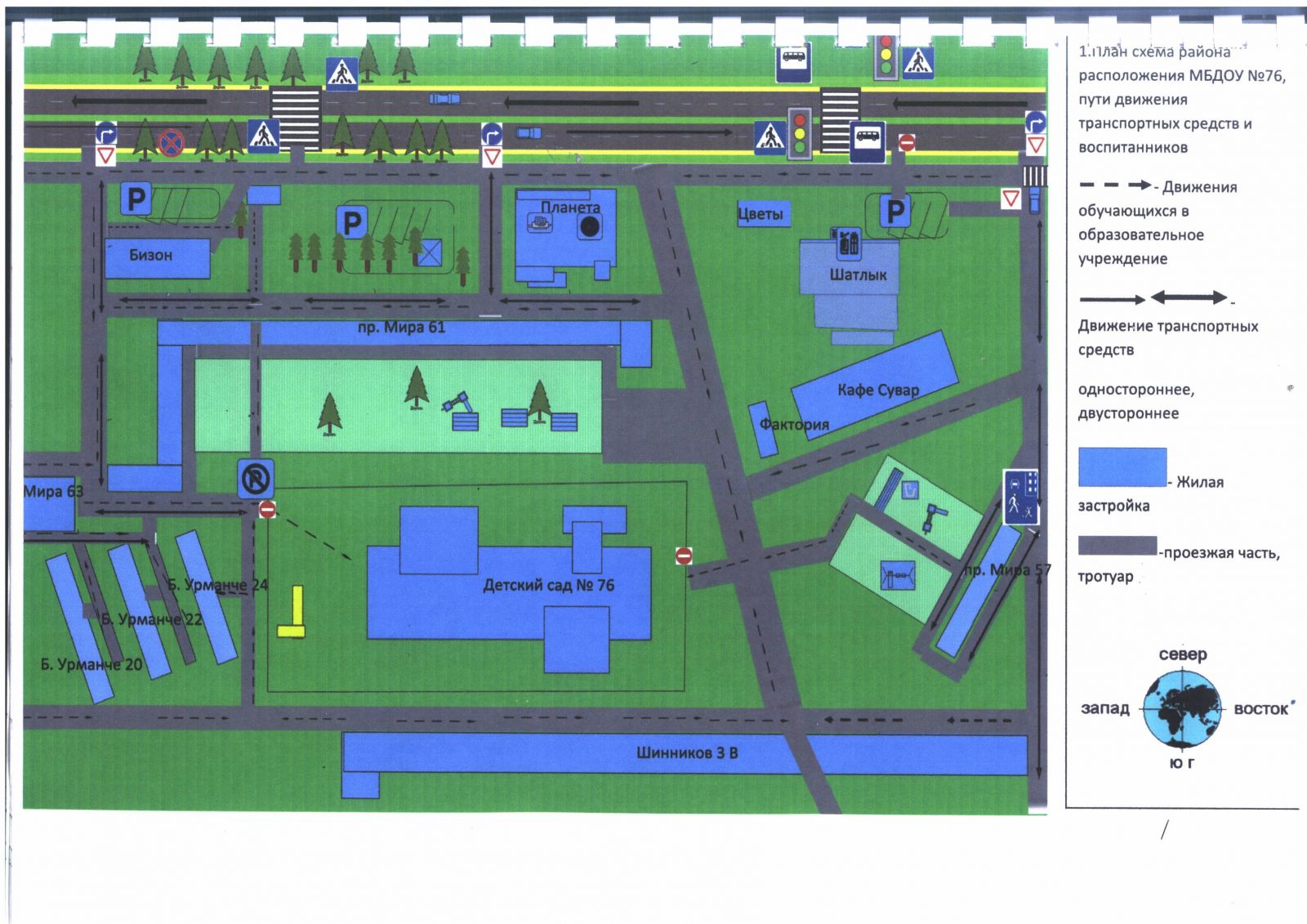Click the no-stopping sign with red cross
Image resolution: width=1307 pixels, height=924 pixels.
(x=171, y=144)
